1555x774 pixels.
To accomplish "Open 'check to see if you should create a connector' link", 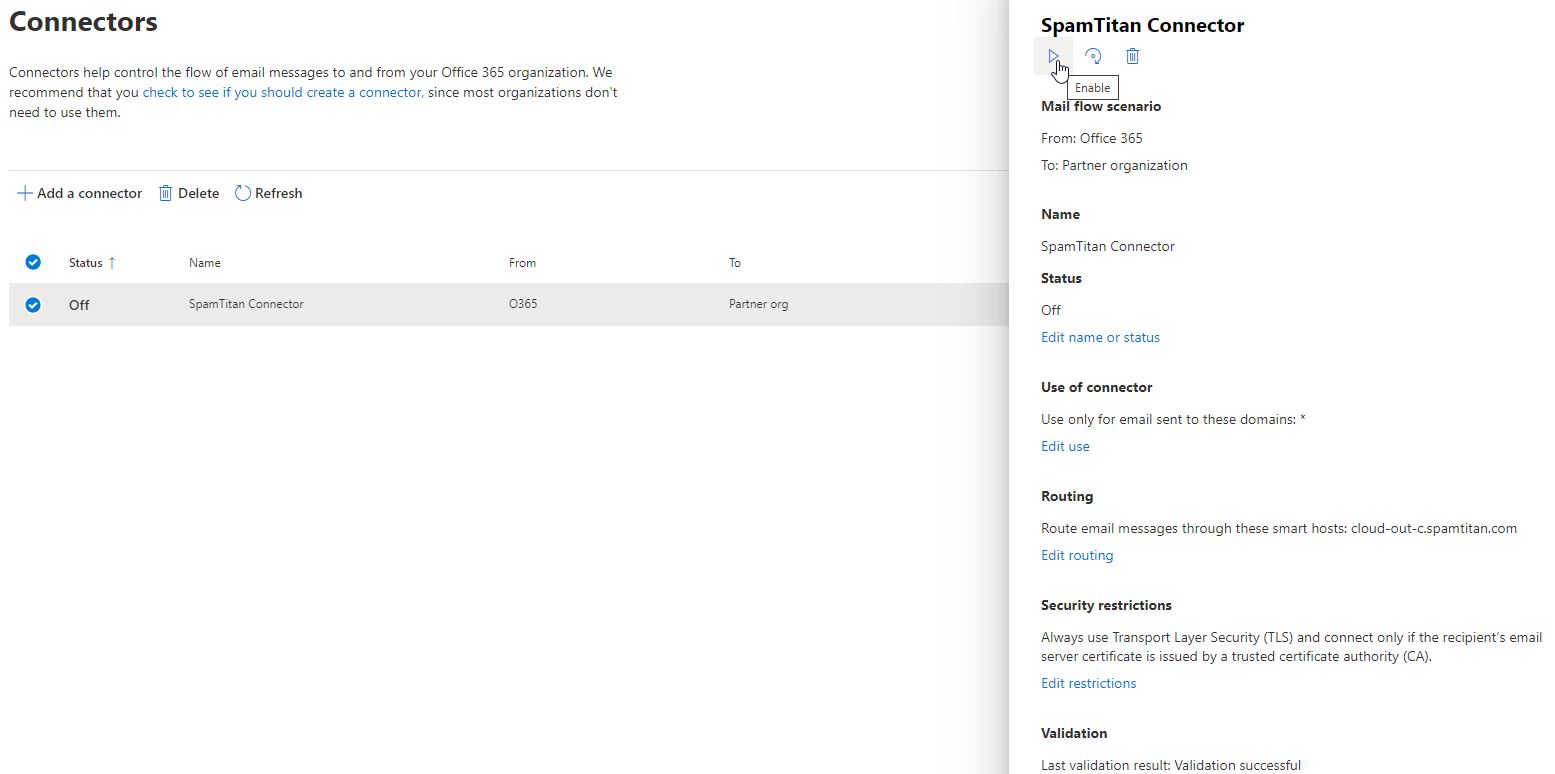I will (282, 92).
